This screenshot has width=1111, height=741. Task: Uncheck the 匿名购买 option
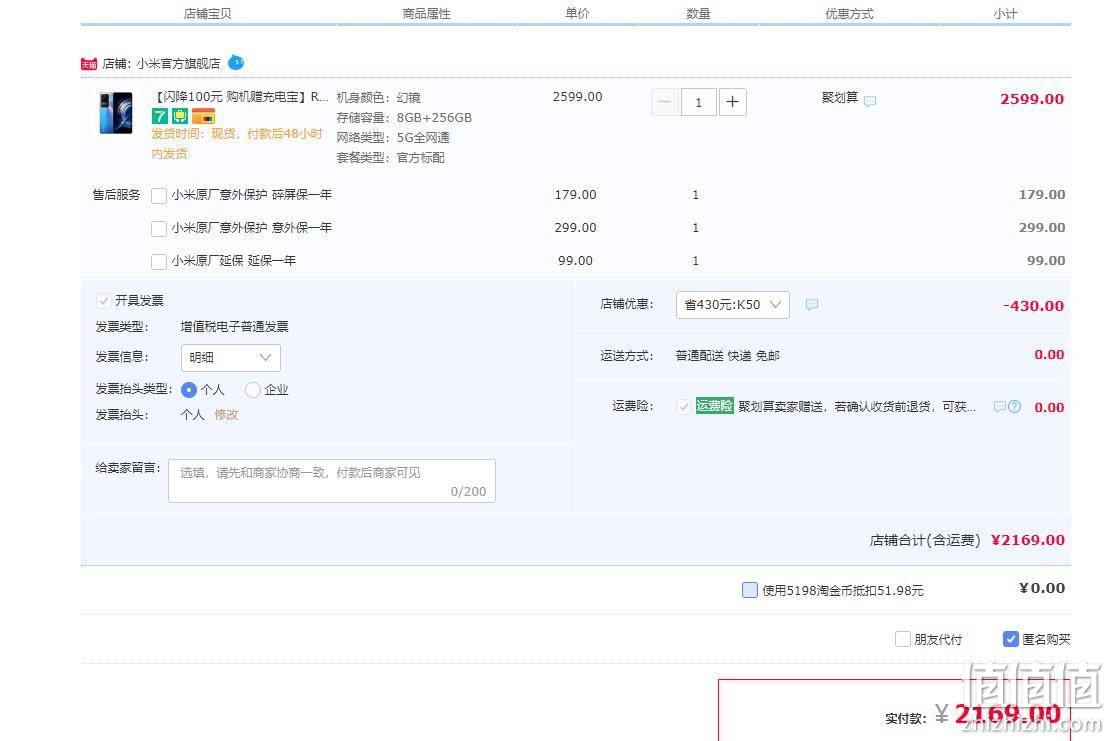point(1011,639)
